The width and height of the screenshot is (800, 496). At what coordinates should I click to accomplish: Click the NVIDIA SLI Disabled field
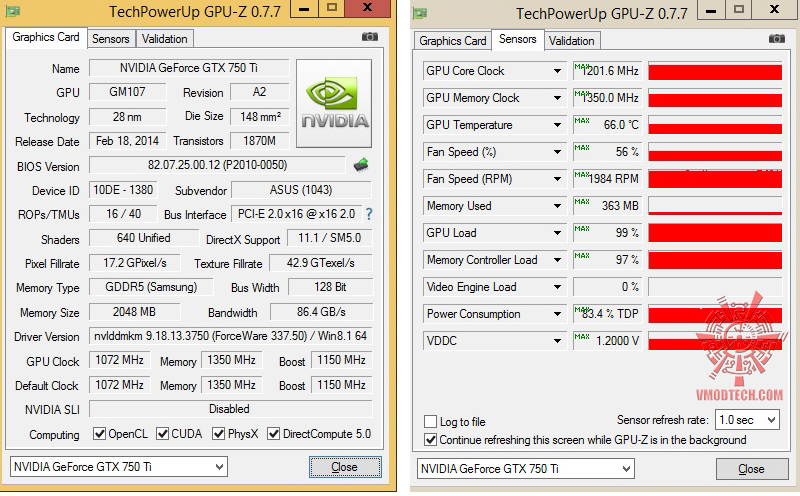[x=231, y=409]
